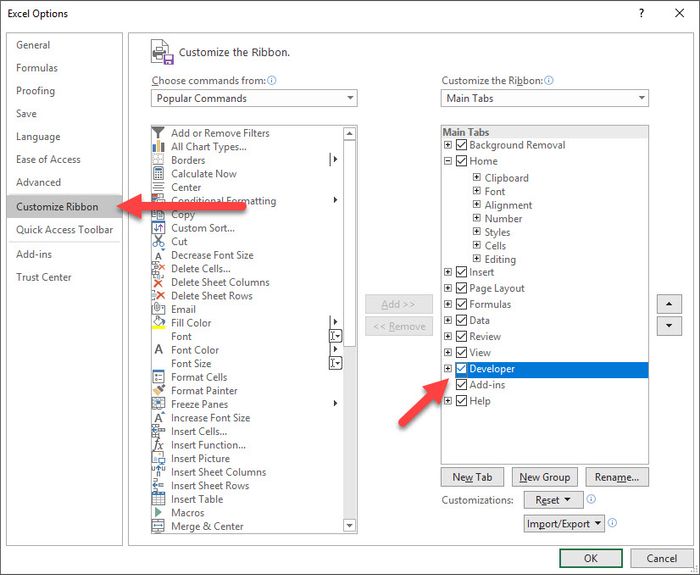
Task: Confirm settings with the OK button
Action: [591, 558]
